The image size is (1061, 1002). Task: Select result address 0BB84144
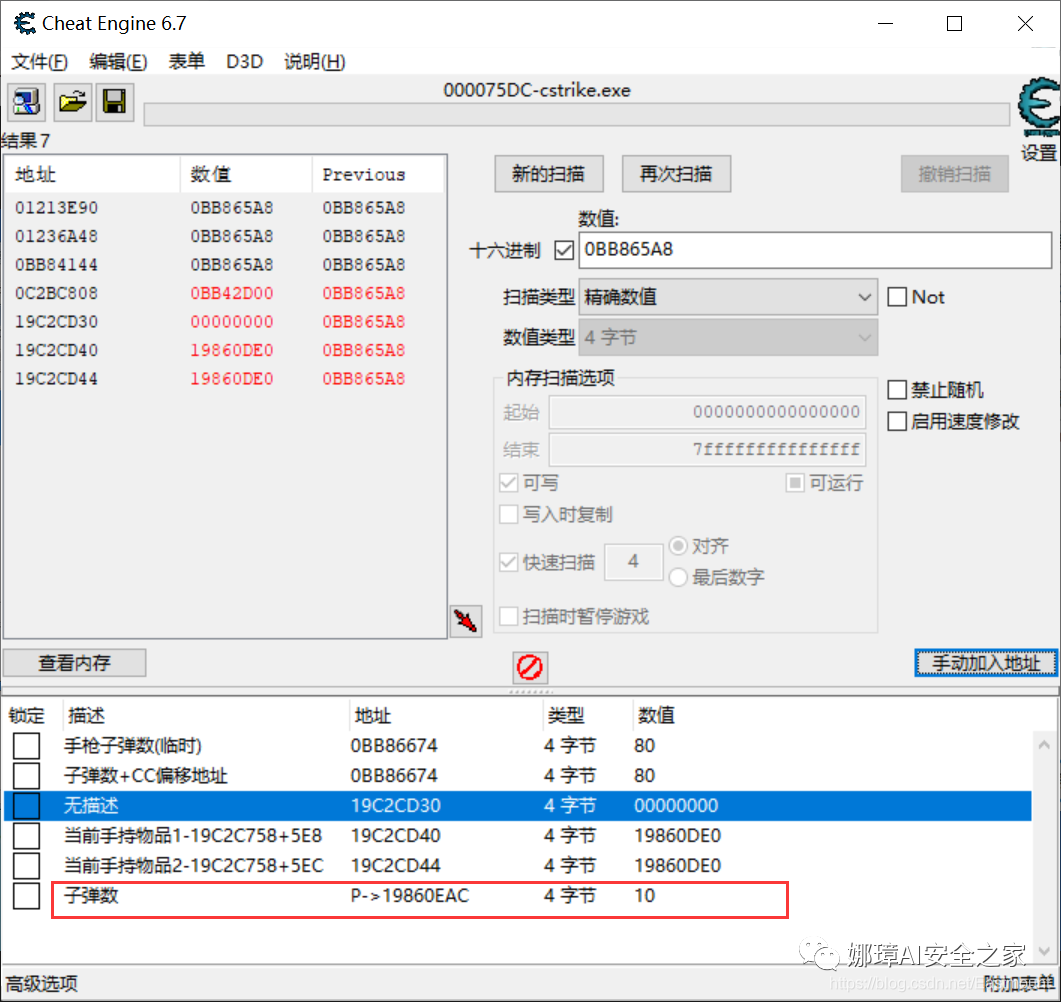[57, 265]
